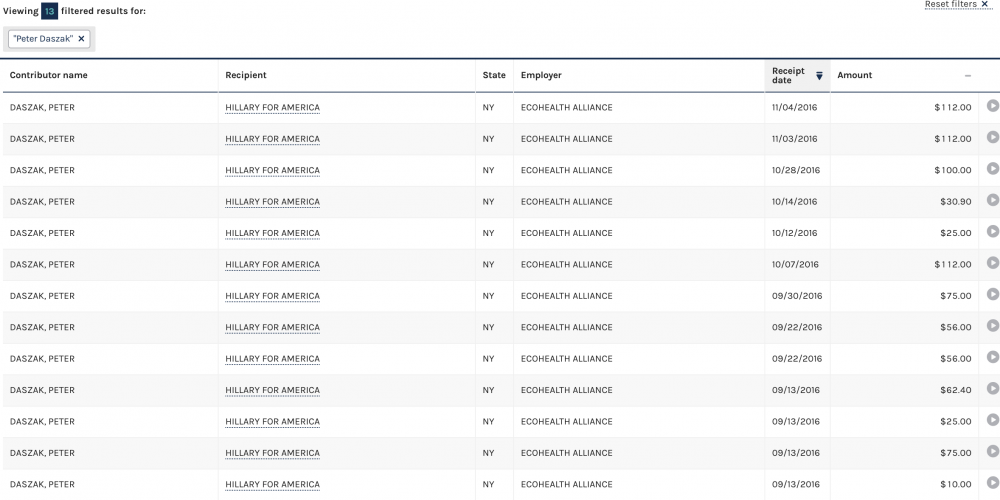This screenshot has height=500, width=1000.
Task: Click the Contributor name column header
Action: click(x=49, y=76)
